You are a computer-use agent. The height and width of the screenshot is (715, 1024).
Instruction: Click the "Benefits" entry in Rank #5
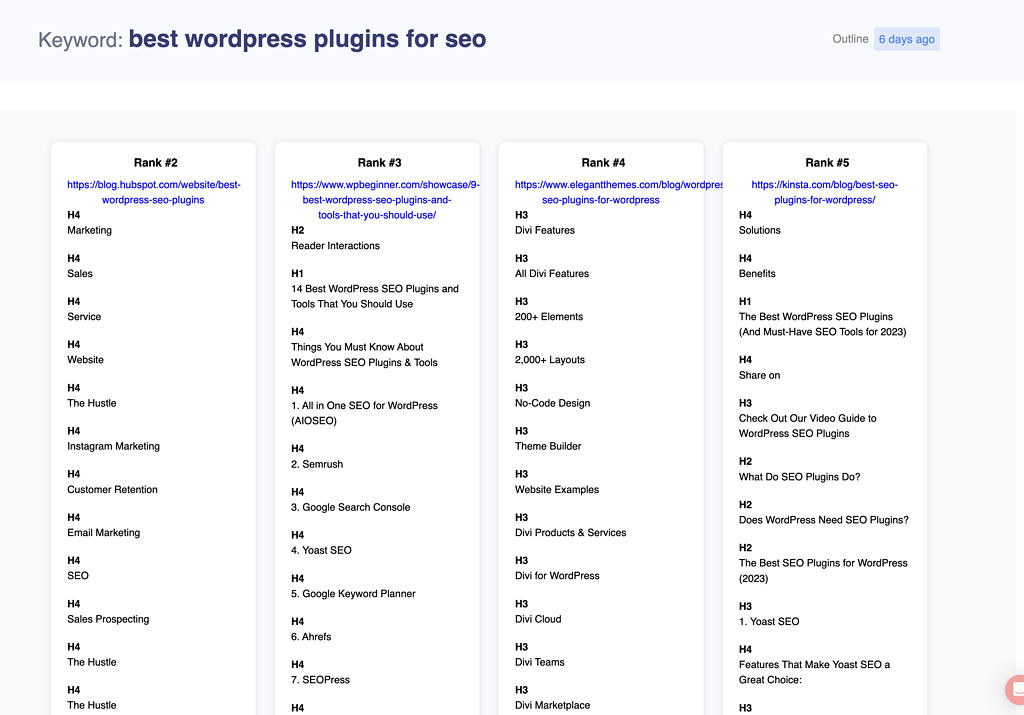point(758,274)
